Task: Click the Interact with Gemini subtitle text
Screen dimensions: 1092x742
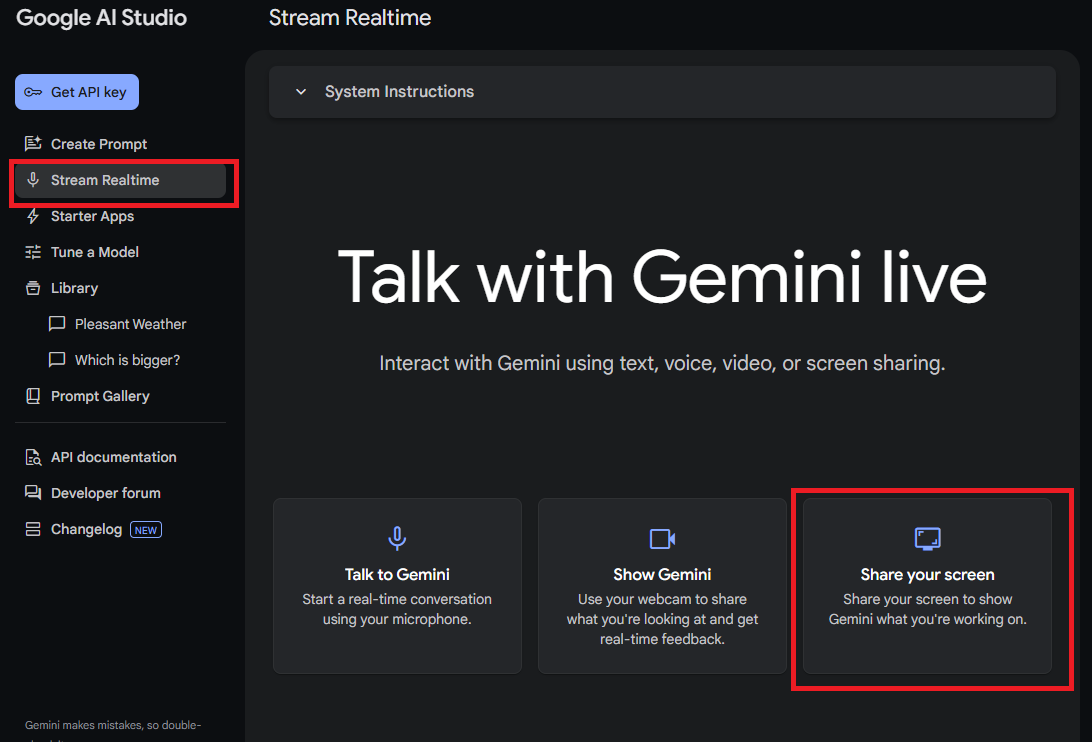Action: pyautogui.click(x=662, y=363)
